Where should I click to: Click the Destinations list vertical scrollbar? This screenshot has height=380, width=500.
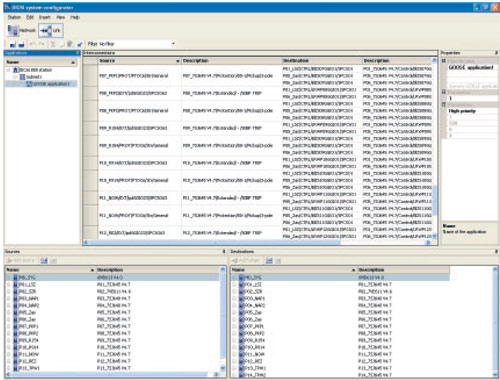click(x=496, y=322)
